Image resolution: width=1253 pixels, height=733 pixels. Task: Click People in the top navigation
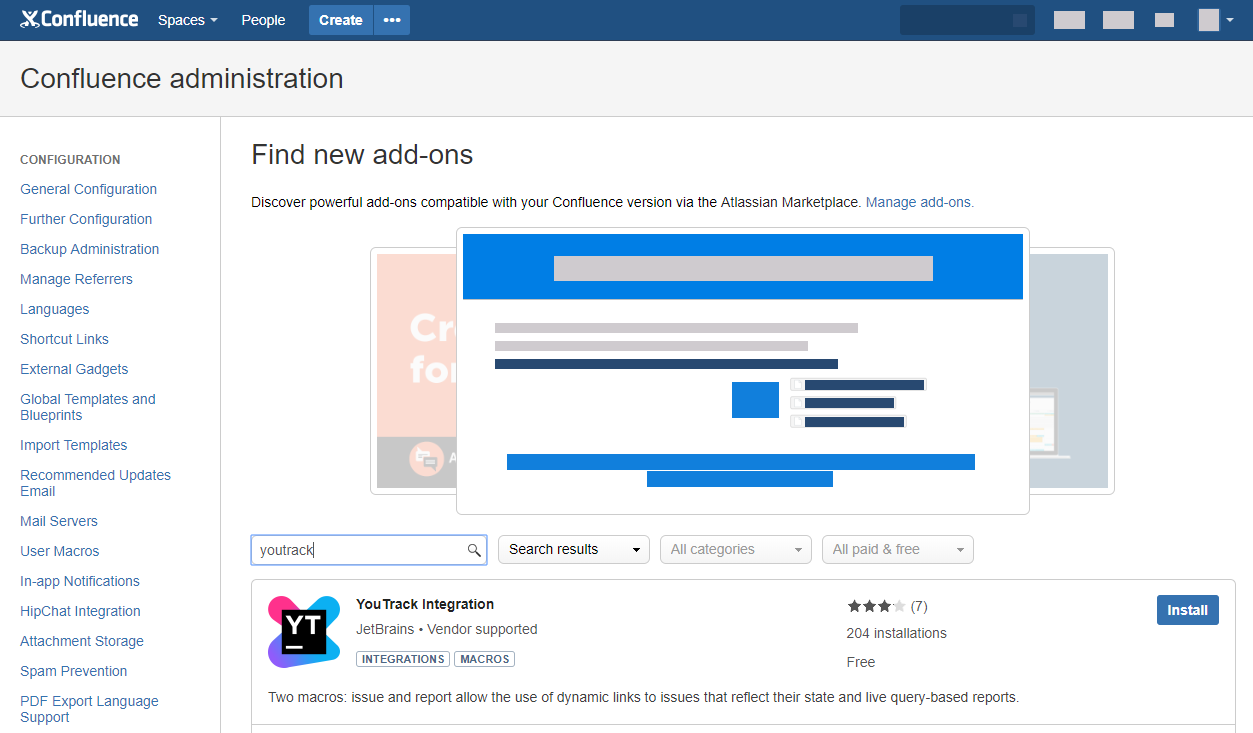[x=262, y=19]
